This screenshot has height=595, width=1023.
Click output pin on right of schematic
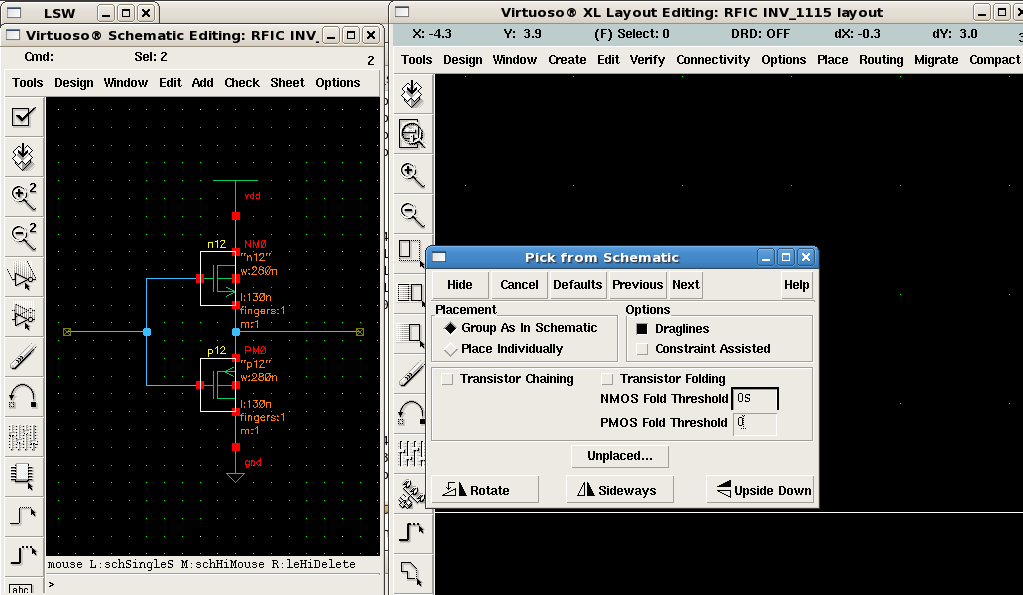coord(359,332)
